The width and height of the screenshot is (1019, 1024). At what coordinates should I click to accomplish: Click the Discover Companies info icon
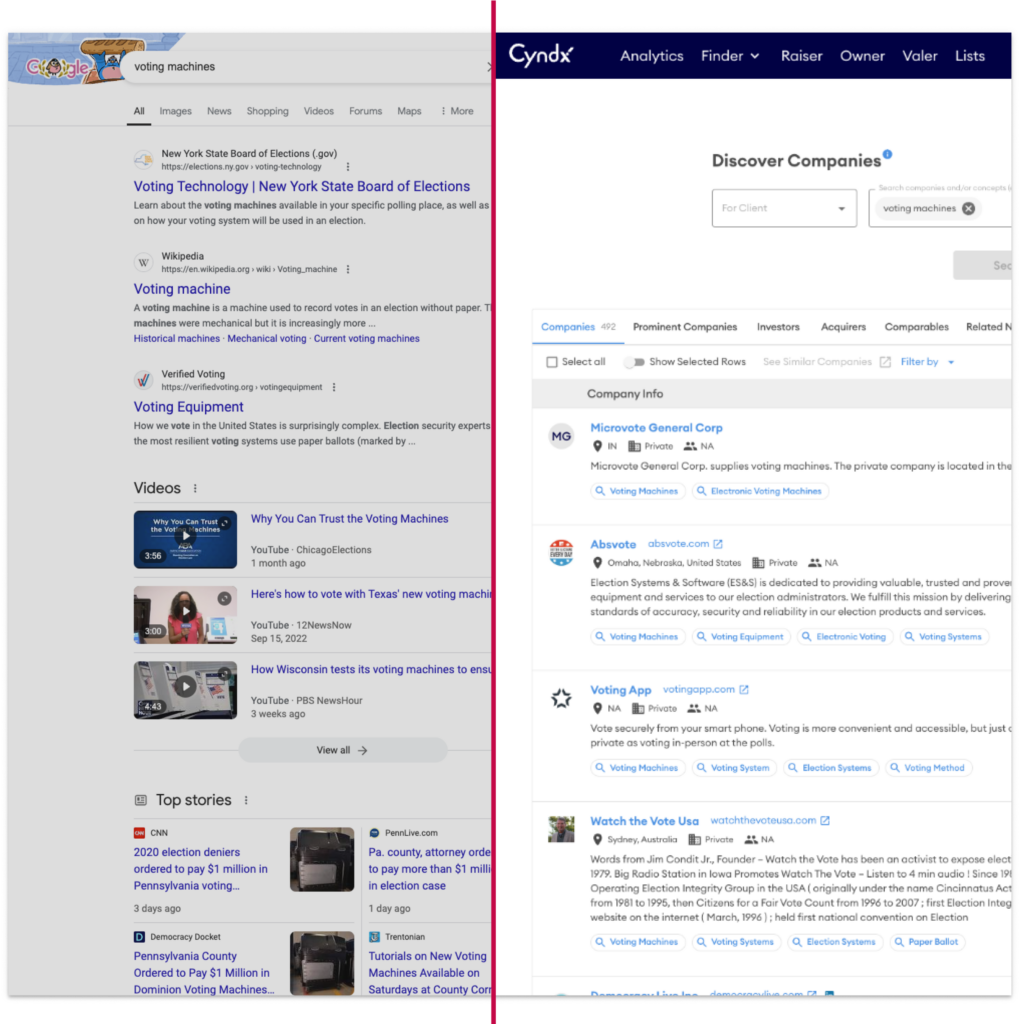(x=887, y=154)
